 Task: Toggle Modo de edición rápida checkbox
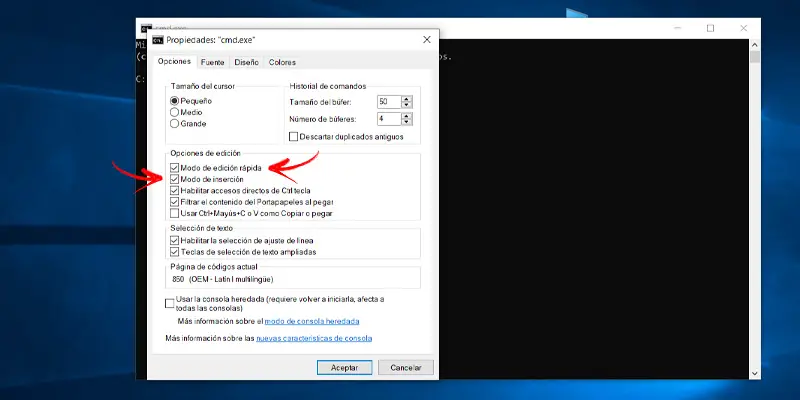click(174, 167)
